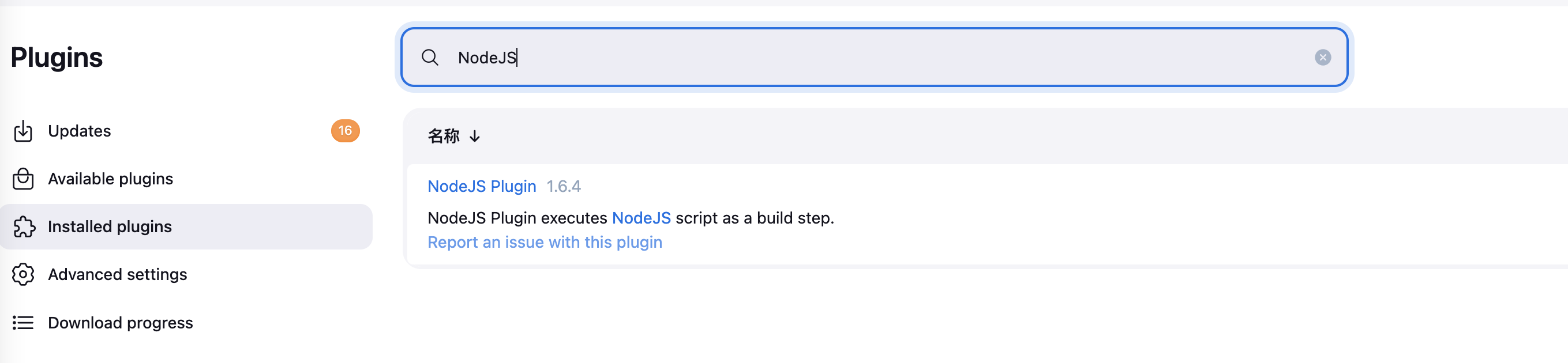View Download progress
This screenshot has width=1568, height=363.
click(120, 322)
